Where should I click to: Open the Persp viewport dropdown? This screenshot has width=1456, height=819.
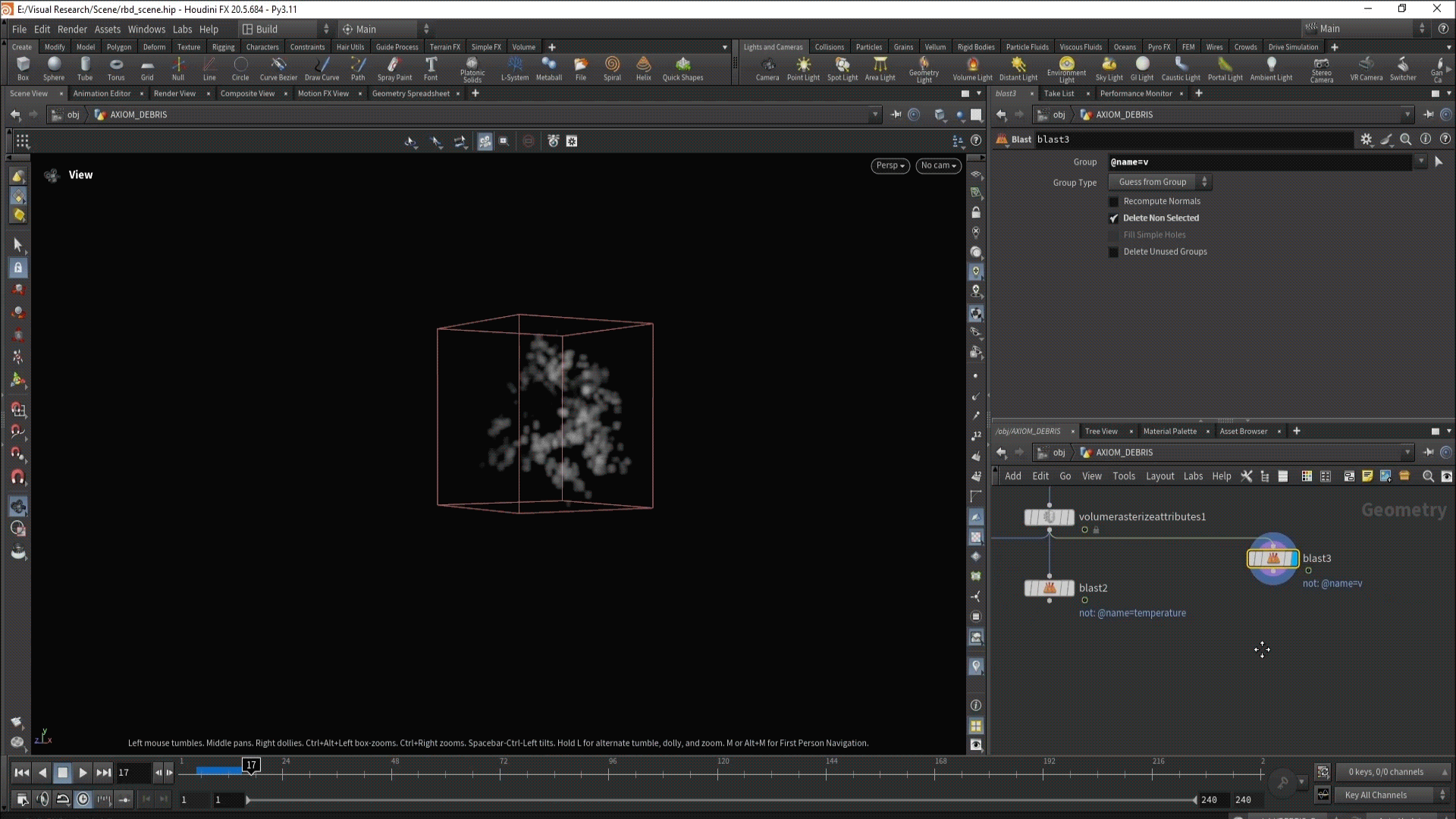(890, 165)
